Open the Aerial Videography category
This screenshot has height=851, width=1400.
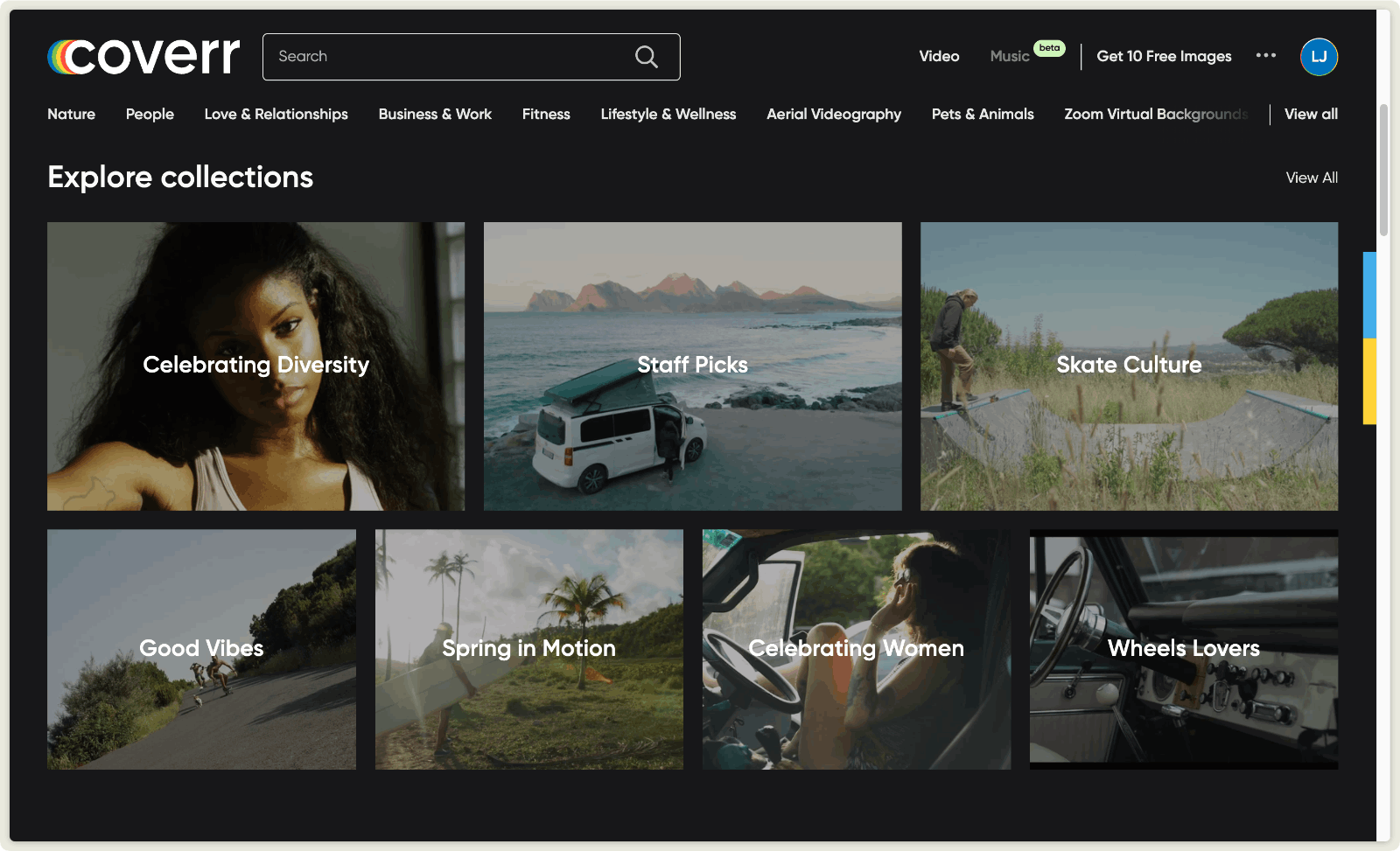tap(833, 114)
